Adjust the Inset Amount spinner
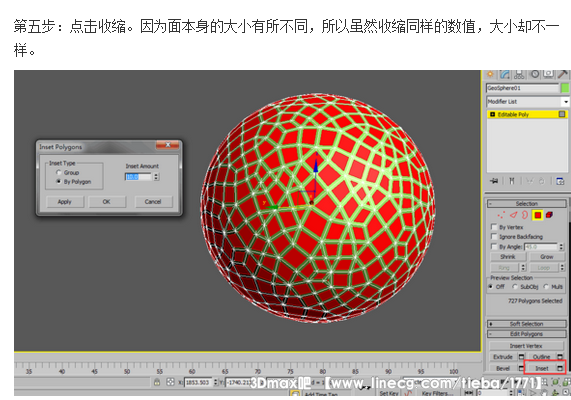 pos(156,177)
